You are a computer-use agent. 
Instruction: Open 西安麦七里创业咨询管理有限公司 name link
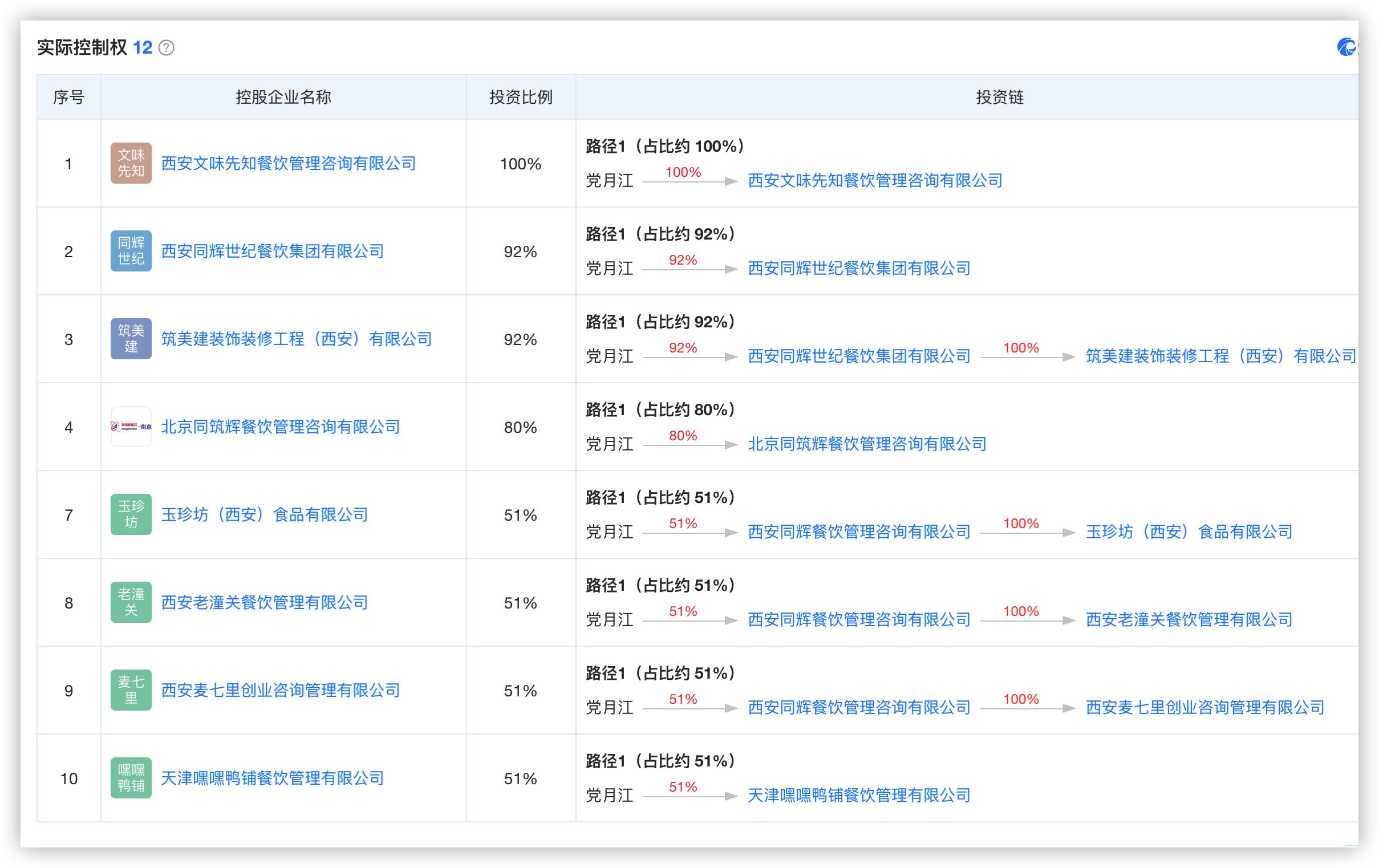[x=279, y=690]
